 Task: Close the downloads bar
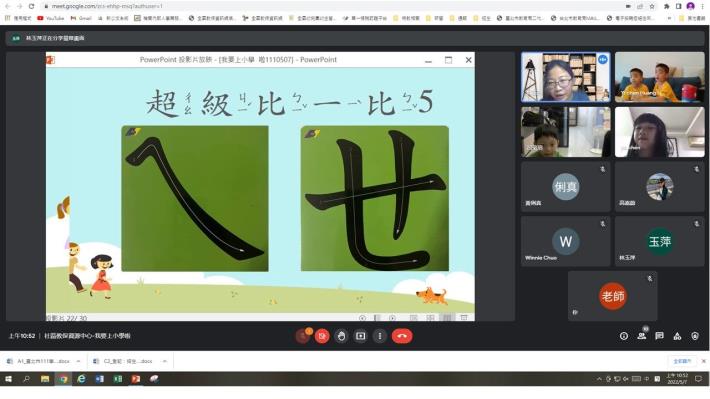(x=704, y=361)
